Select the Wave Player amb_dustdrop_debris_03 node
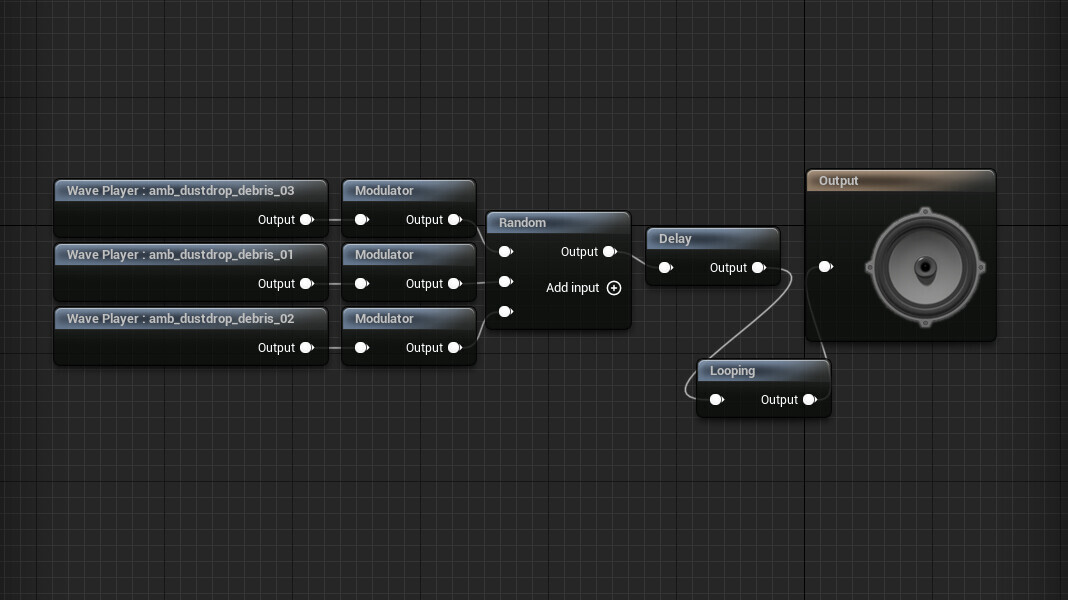 coord(190,191)
